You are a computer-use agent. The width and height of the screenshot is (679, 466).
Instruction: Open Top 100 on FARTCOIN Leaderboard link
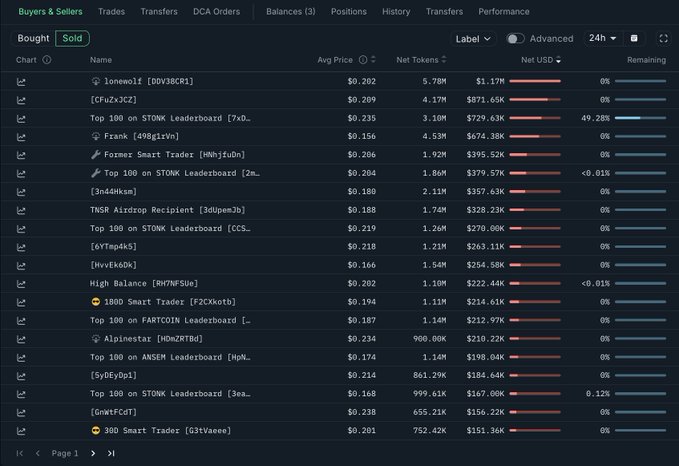click(170, 320)
